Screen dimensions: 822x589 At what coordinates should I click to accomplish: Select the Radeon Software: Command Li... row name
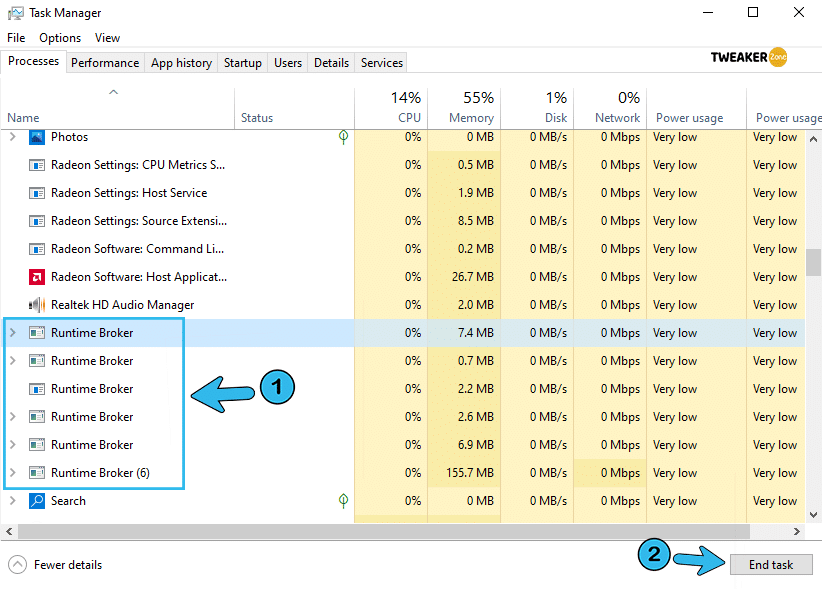137,249
